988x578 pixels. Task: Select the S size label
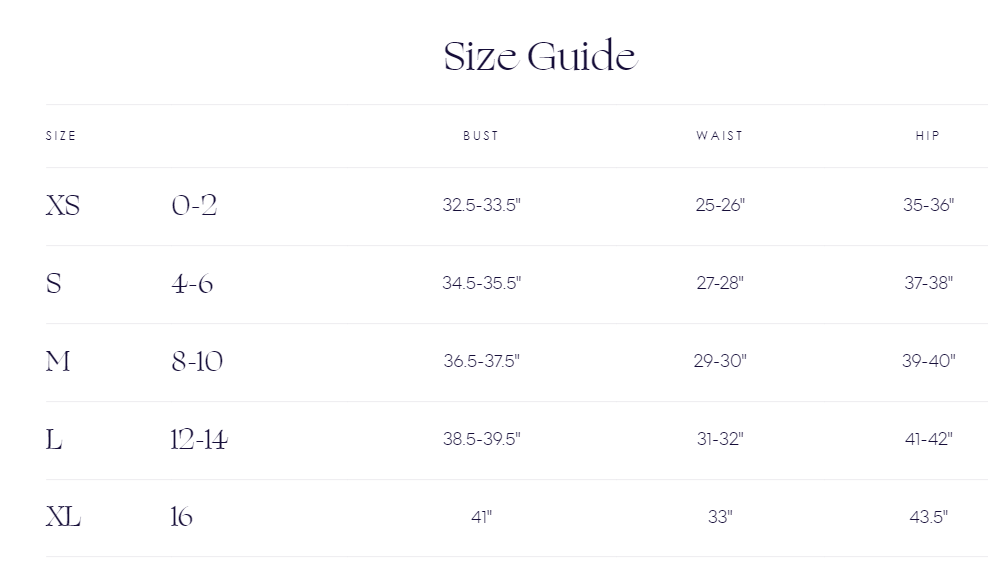[54, 284]
